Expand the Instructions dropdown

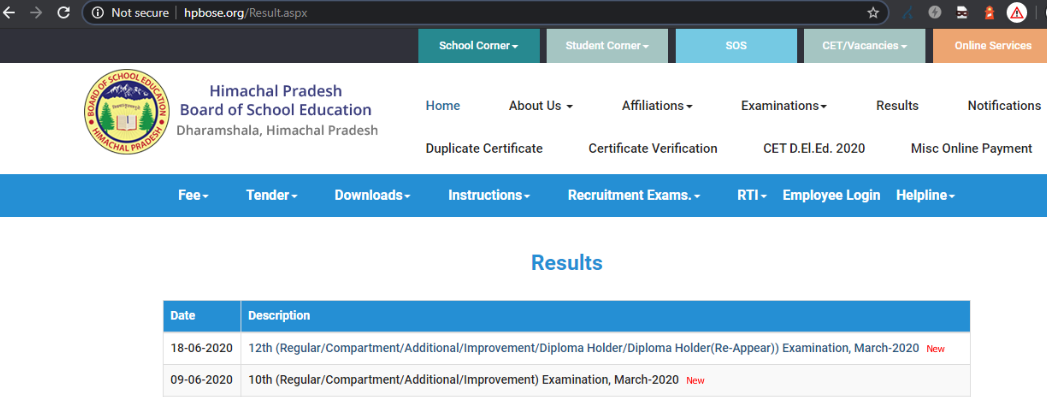tap(489, 195)
